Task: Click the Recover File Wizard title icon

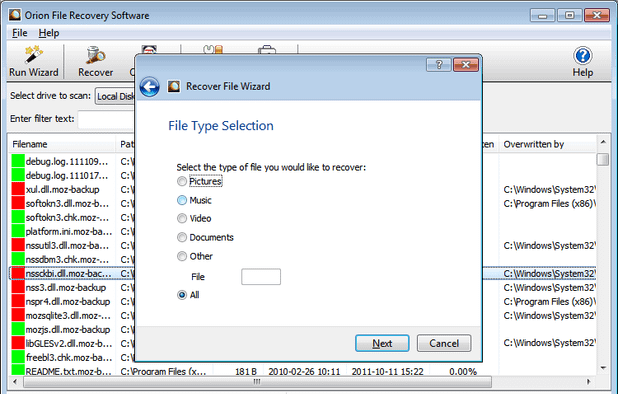Action: click(x=174, y=86)
